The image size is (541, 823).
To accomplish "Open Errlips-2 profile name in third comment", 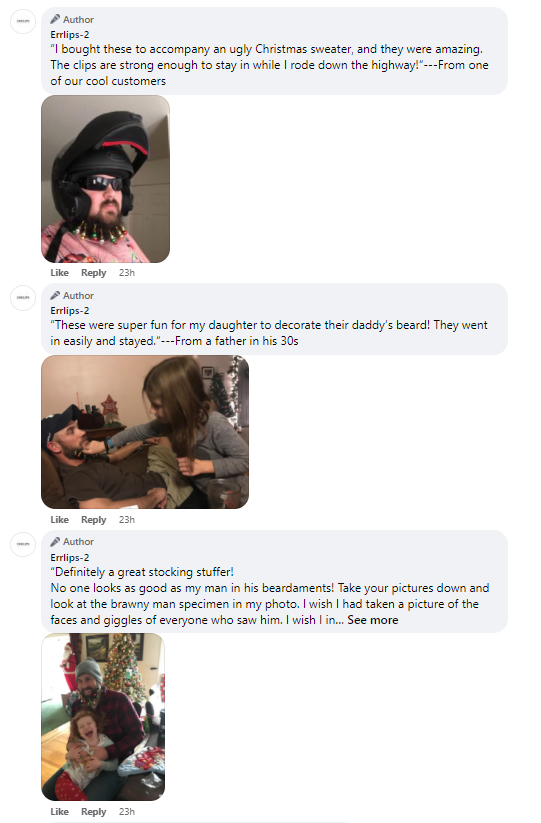I will point(70,557).
